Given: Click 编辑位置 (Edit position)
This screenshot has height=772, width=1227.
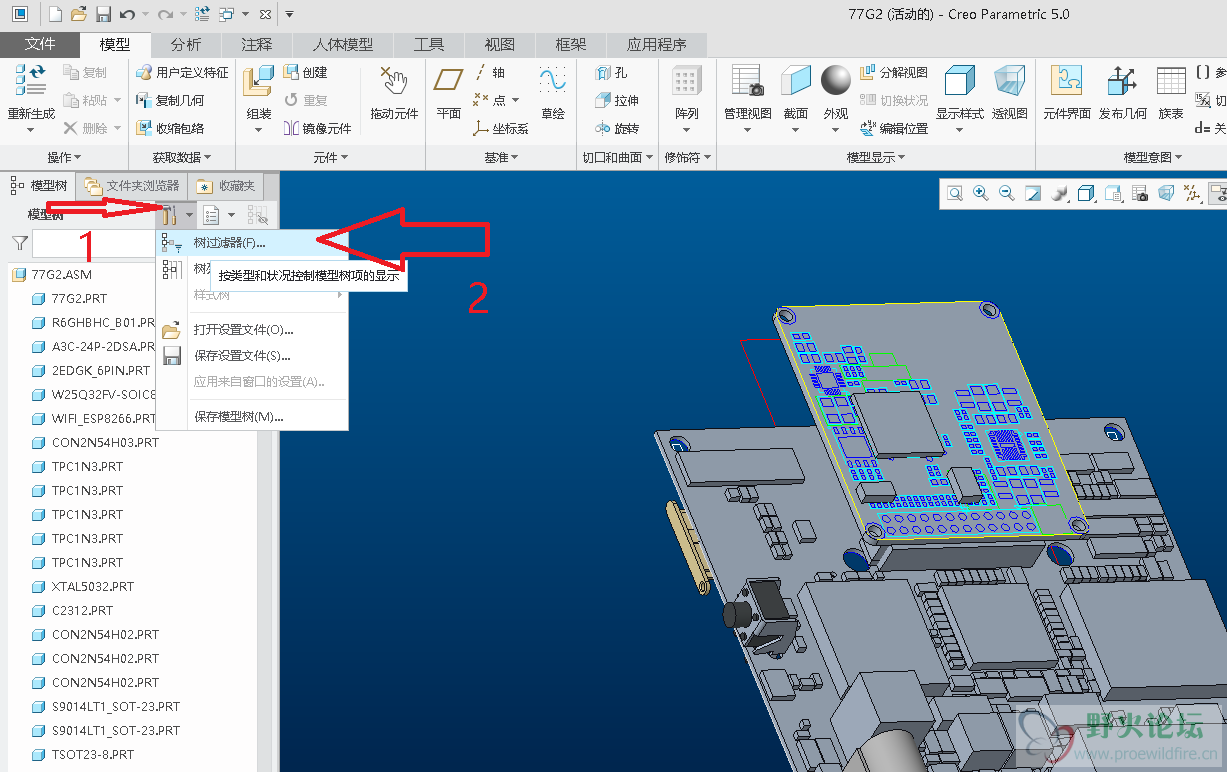Looking at the screenshot, I should (894, 128).
